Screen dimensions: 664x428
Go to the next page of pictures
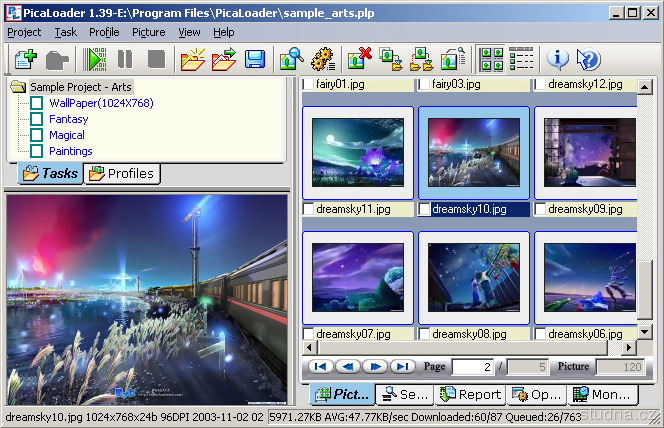click(x=375, y=367)
